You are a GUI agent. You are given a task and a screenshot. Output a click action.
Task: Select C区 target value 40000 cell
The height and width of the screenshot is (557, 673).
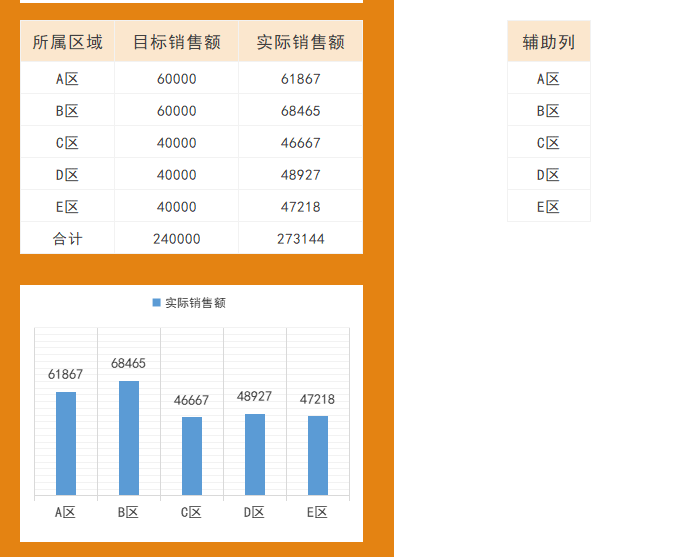176,142
